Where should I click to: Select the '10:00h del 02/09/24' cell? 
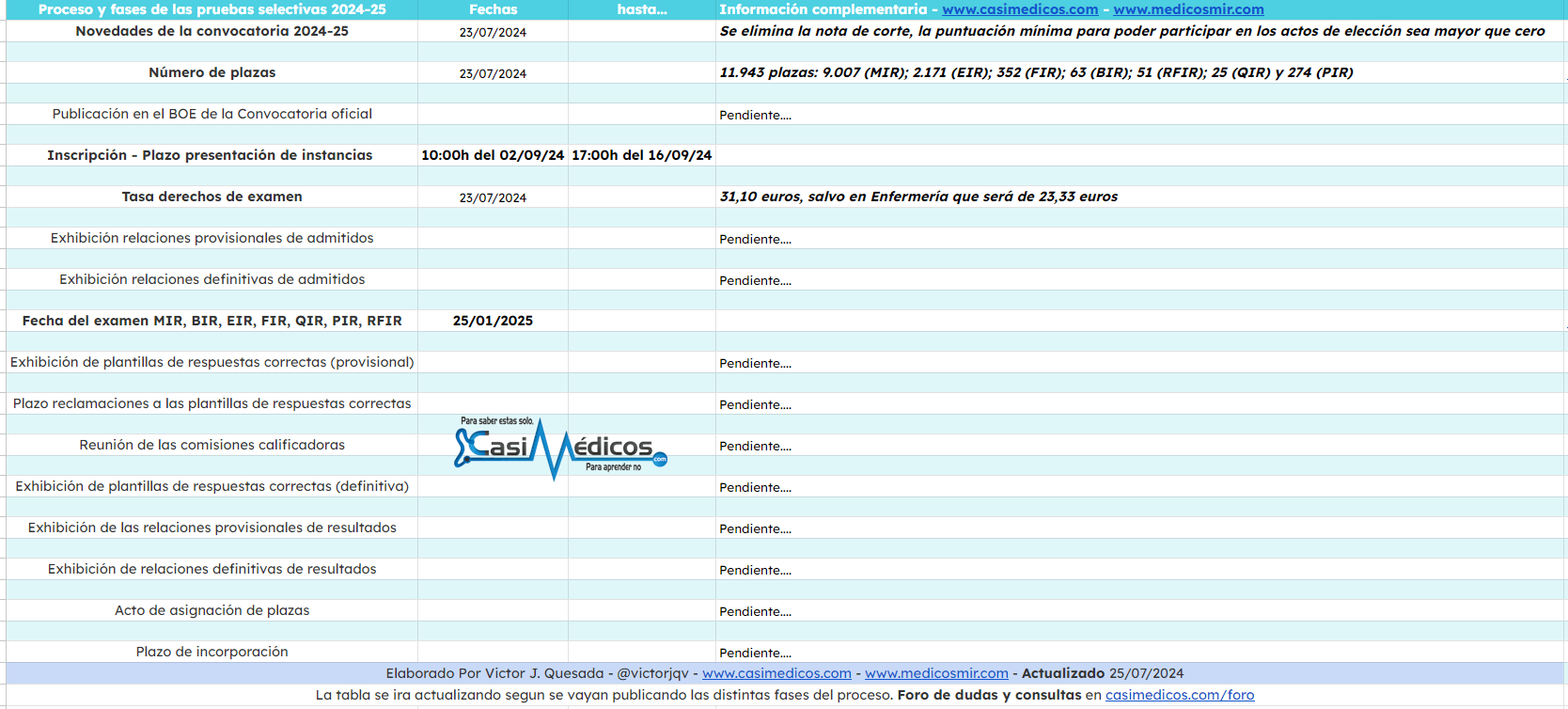click(x=493, y=155)
